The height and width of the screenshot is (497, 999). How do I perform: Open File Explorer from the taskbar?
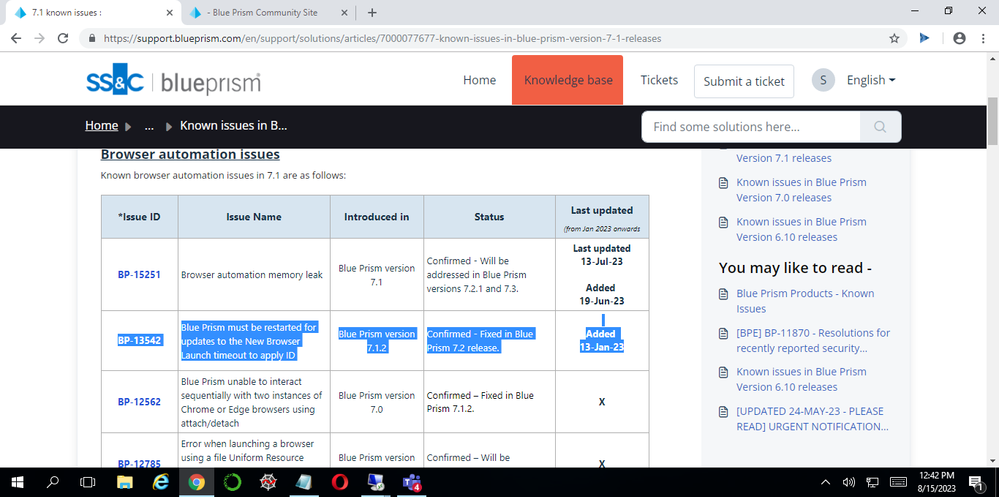click(x=124, y=483)
